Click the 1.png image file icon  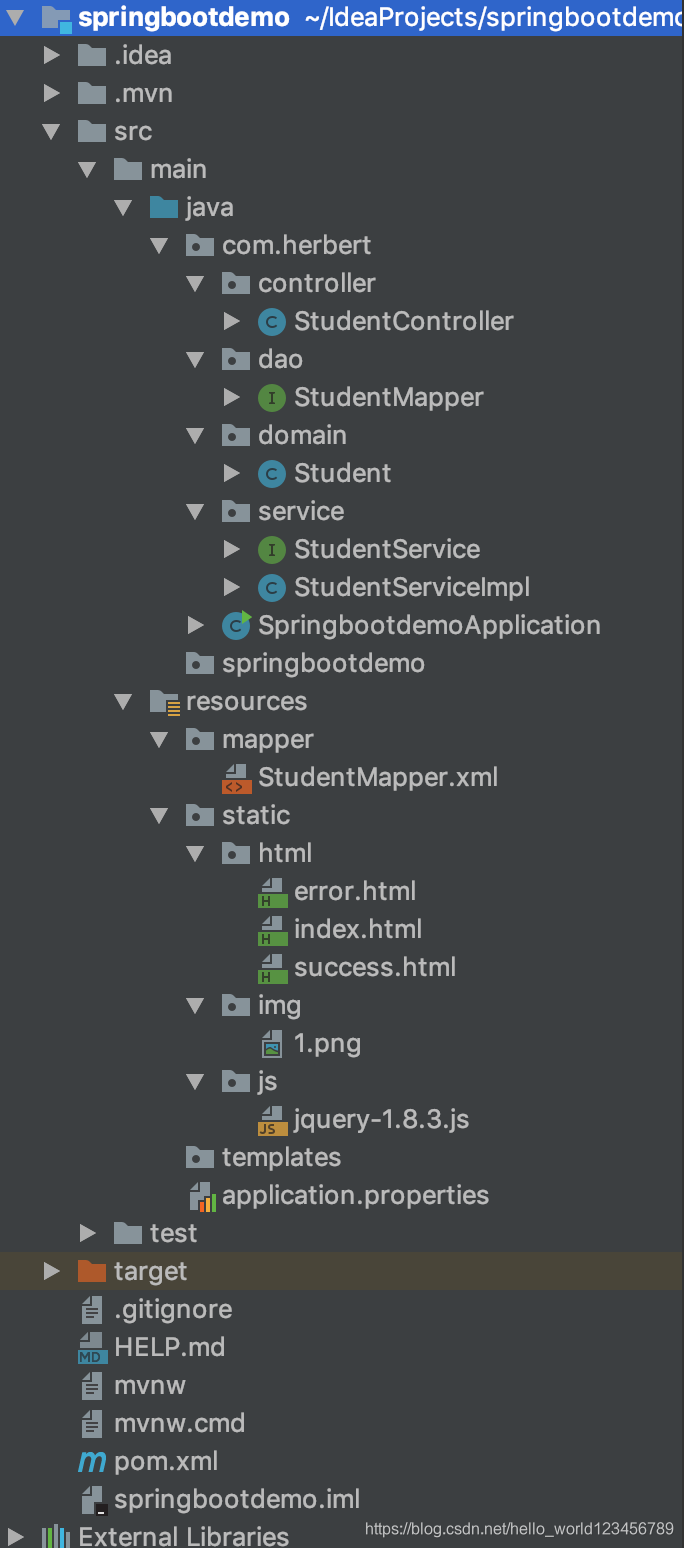pos(271,1044)
